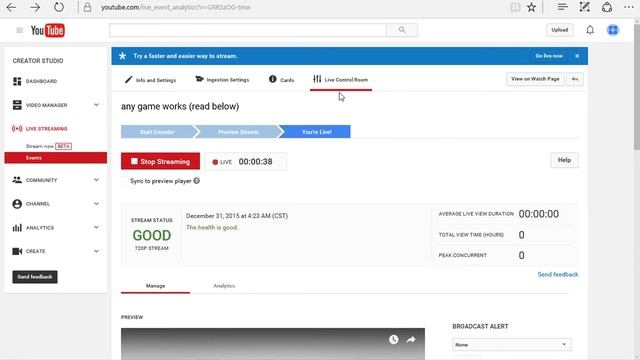Switch to Analytics tab below stream status
This screenshot has width=640, height=360.
coord(224,286)
